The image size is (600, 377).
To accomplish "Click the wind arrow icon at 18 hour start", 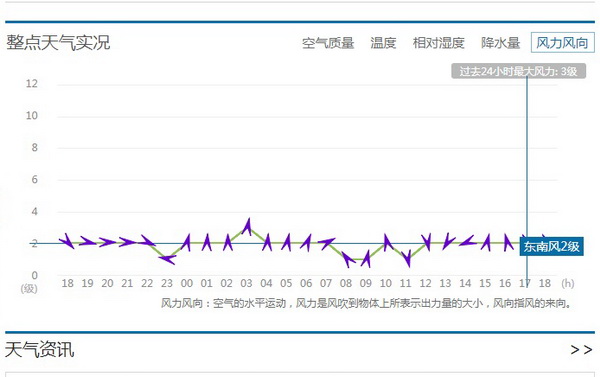I will coord(67,241).
